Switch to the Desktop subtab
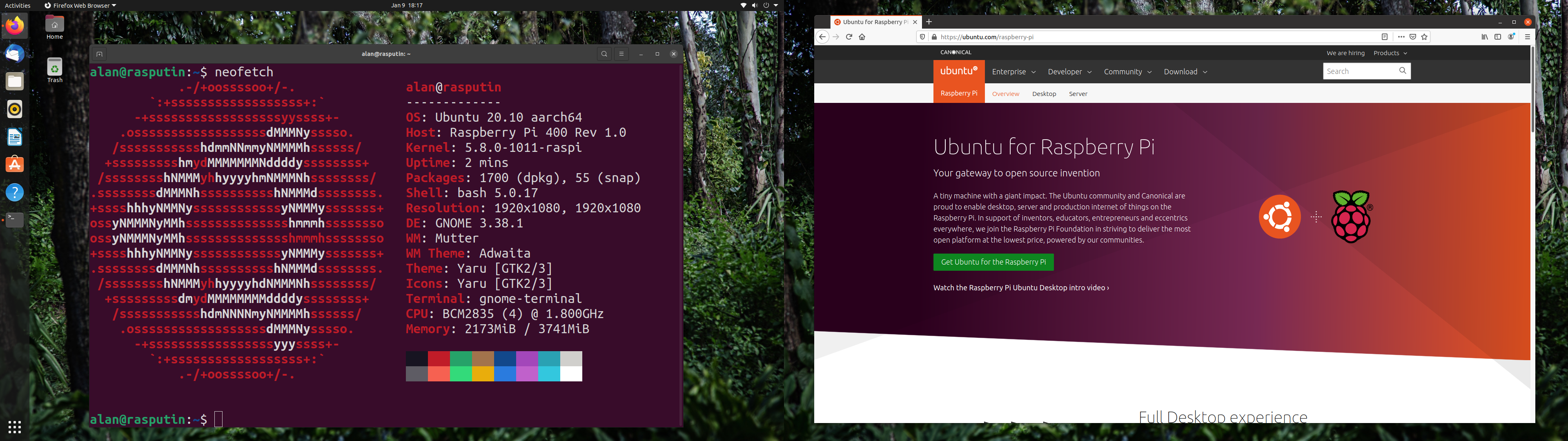This screenshot has width=1568, height=441. (1044, 94)
